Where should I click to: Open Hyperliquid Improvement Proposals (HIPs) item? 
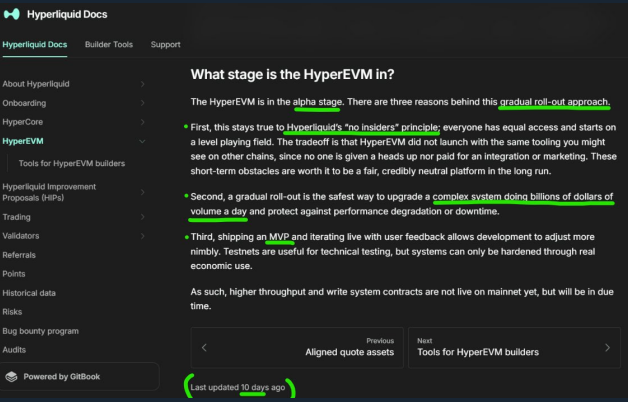[x=49, y=192]
